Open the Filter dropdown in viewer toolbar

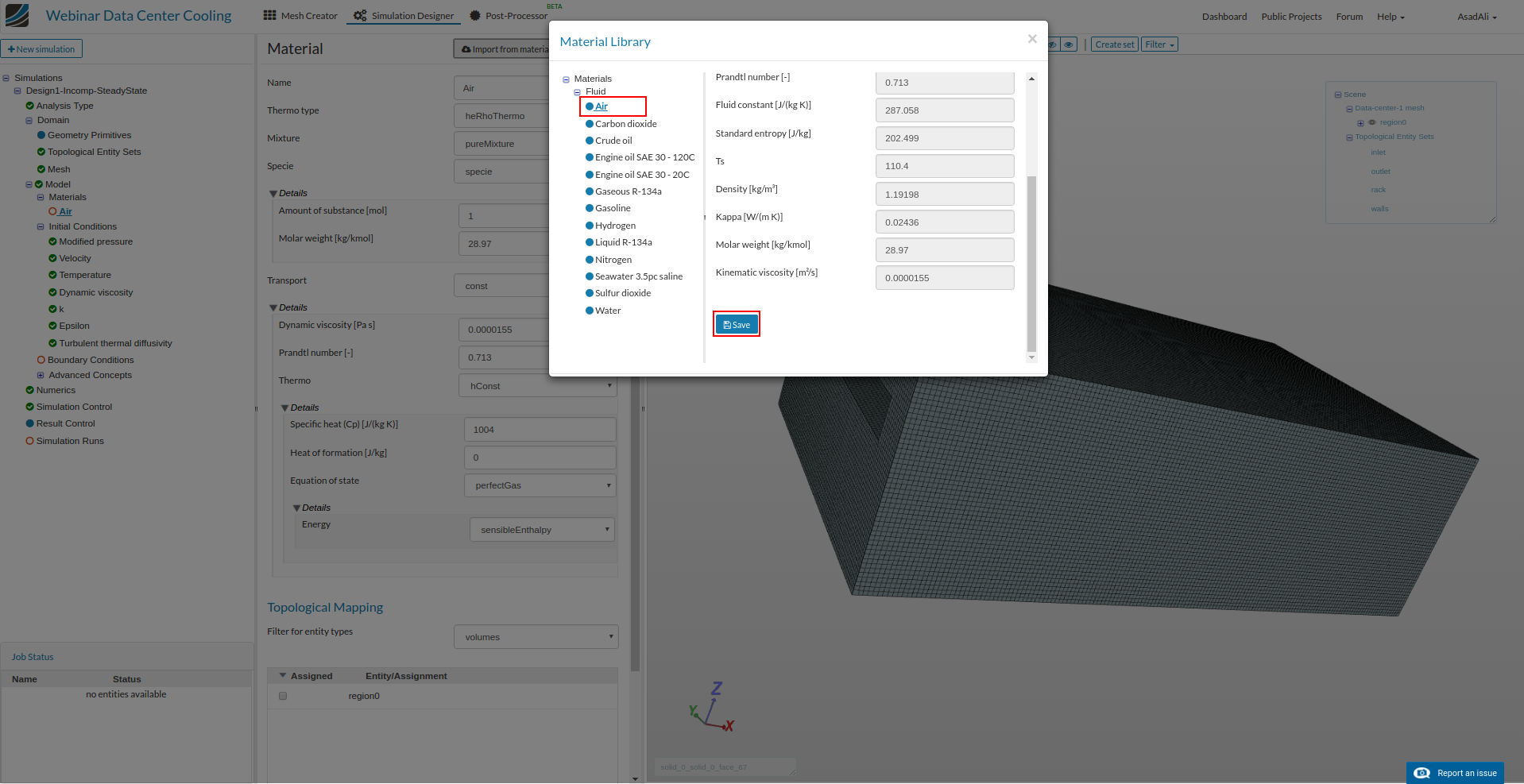[x=1159, y=44]
